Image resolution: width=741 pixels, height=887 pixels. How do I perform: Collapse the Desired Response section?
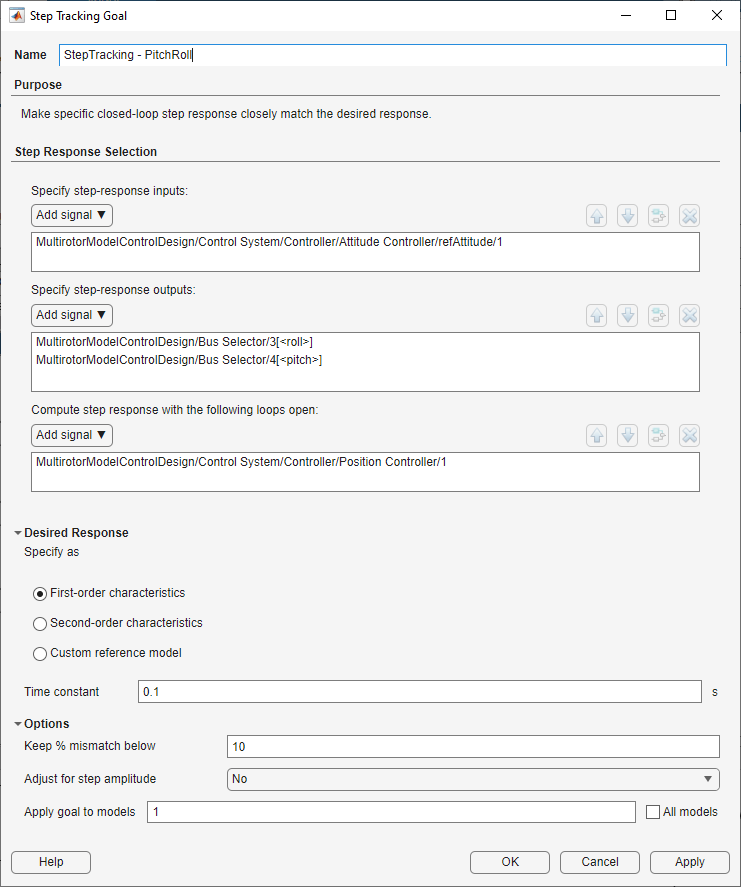coord(18,533)
